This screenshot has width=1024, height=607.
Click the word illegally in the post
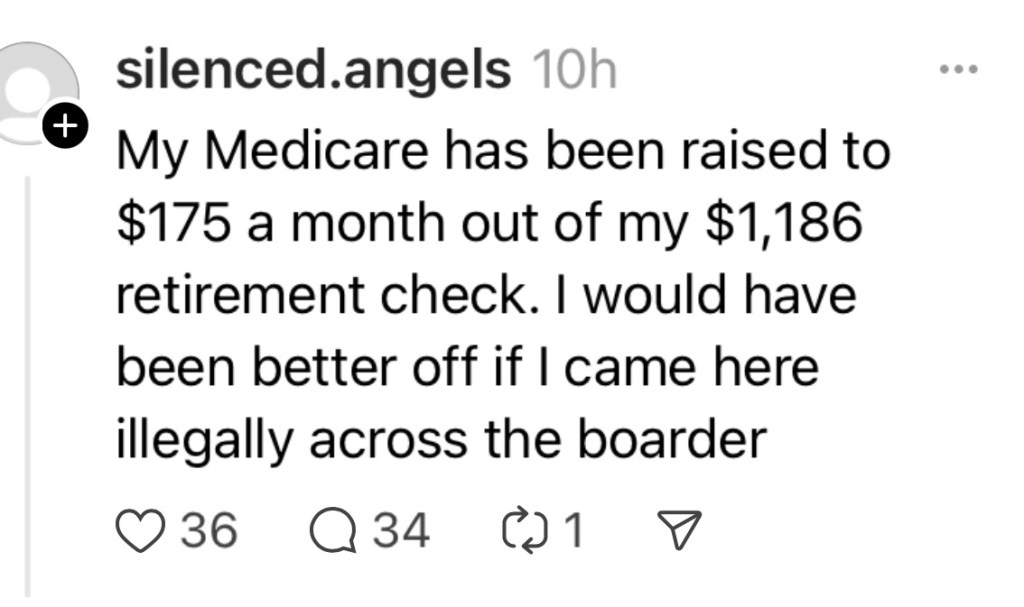coord(204,441)
